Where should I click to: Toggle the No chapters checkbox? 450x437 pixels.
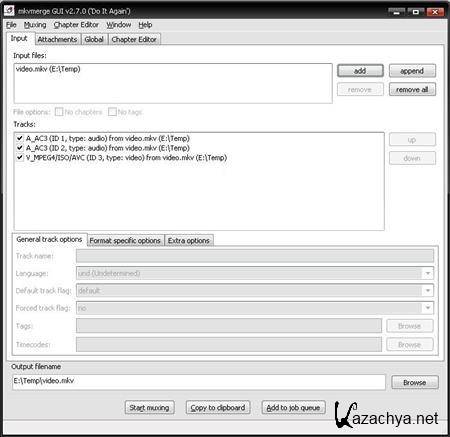(59, 112)
